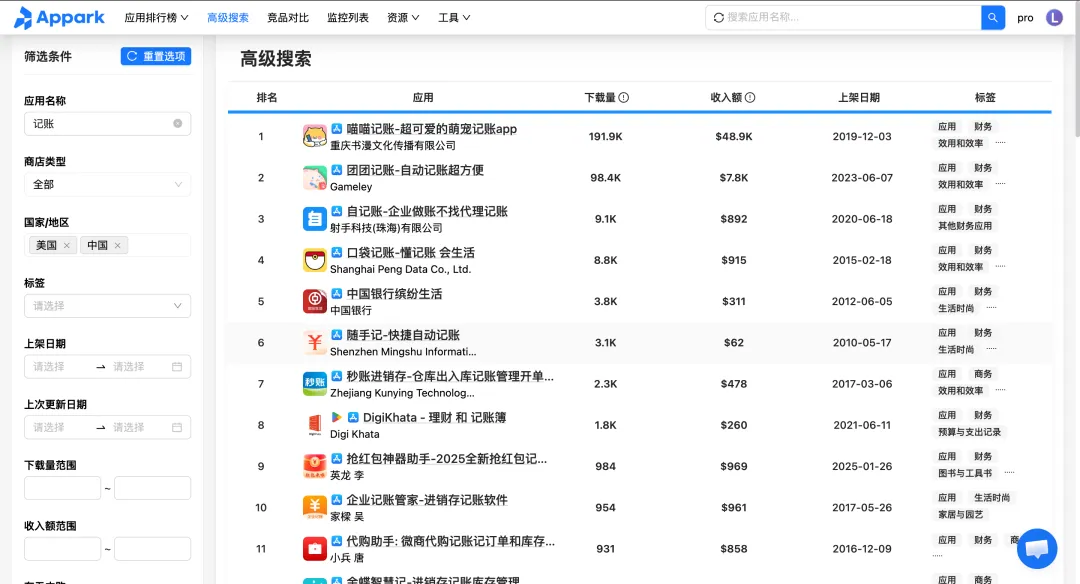Expand more tags for 喵喵记账 row
The image size is (1080, 584).
pyautogui.click(x=1000, y=143)
